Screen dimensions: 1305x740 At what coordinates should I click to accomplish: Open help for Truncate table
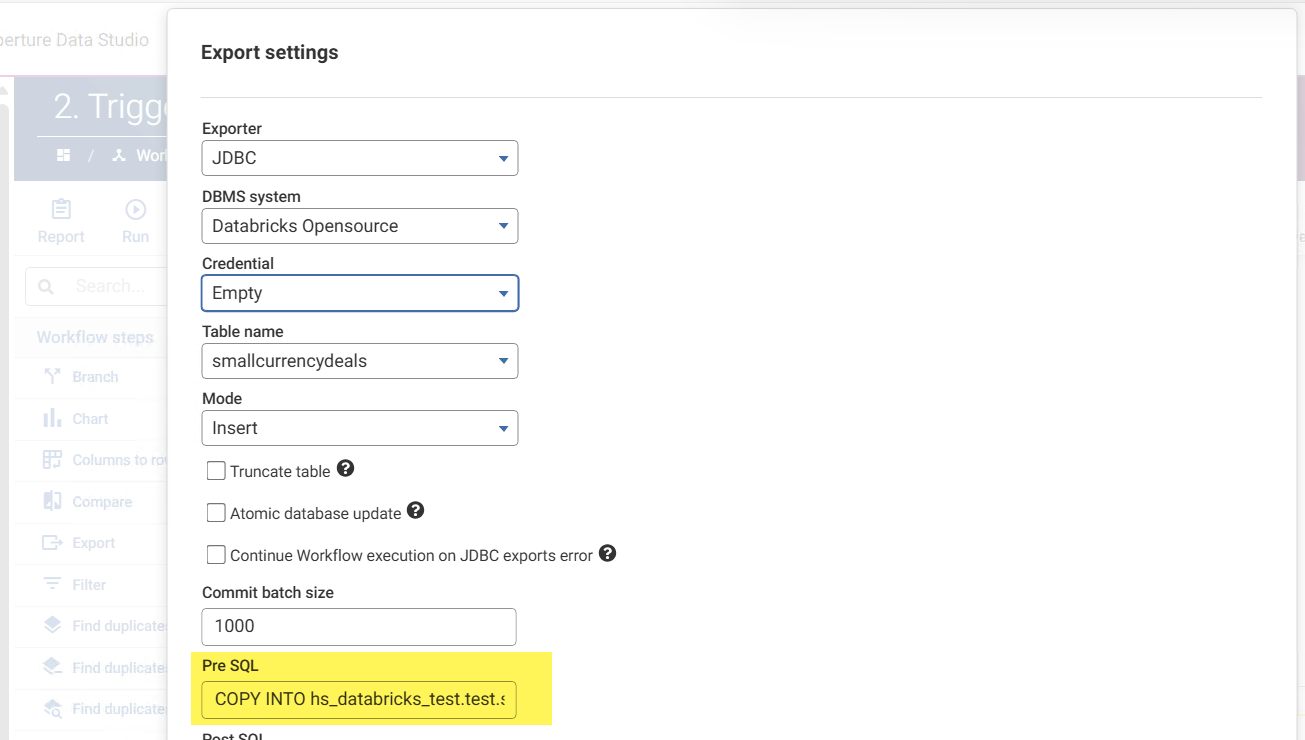click(x=346, y=468)
